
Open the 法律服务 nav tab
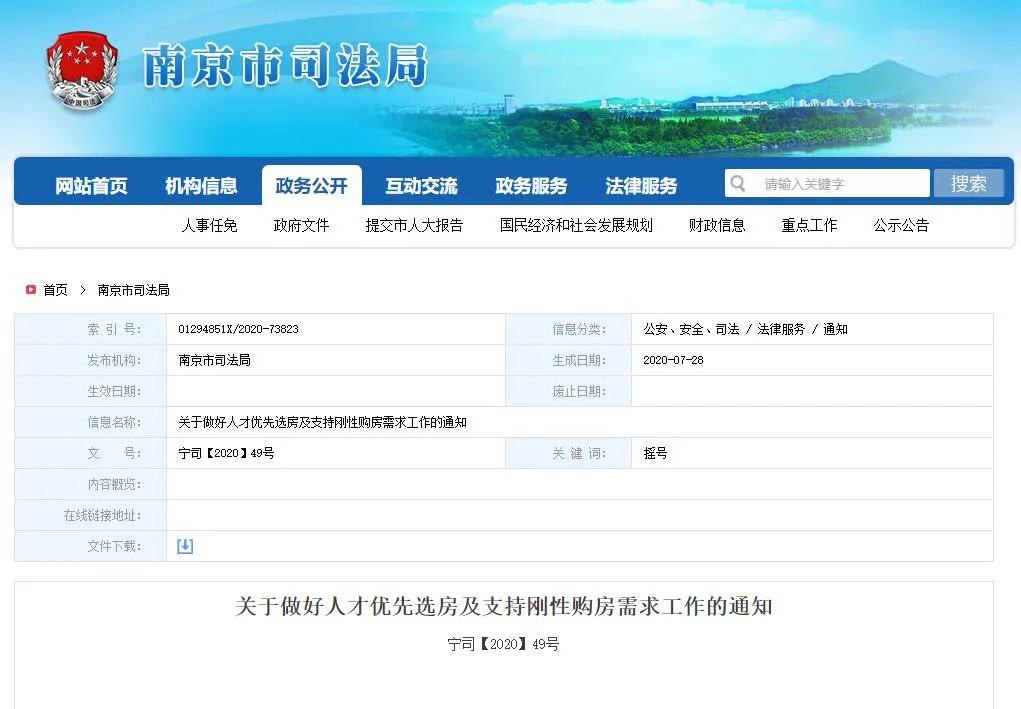click(641, 186)
